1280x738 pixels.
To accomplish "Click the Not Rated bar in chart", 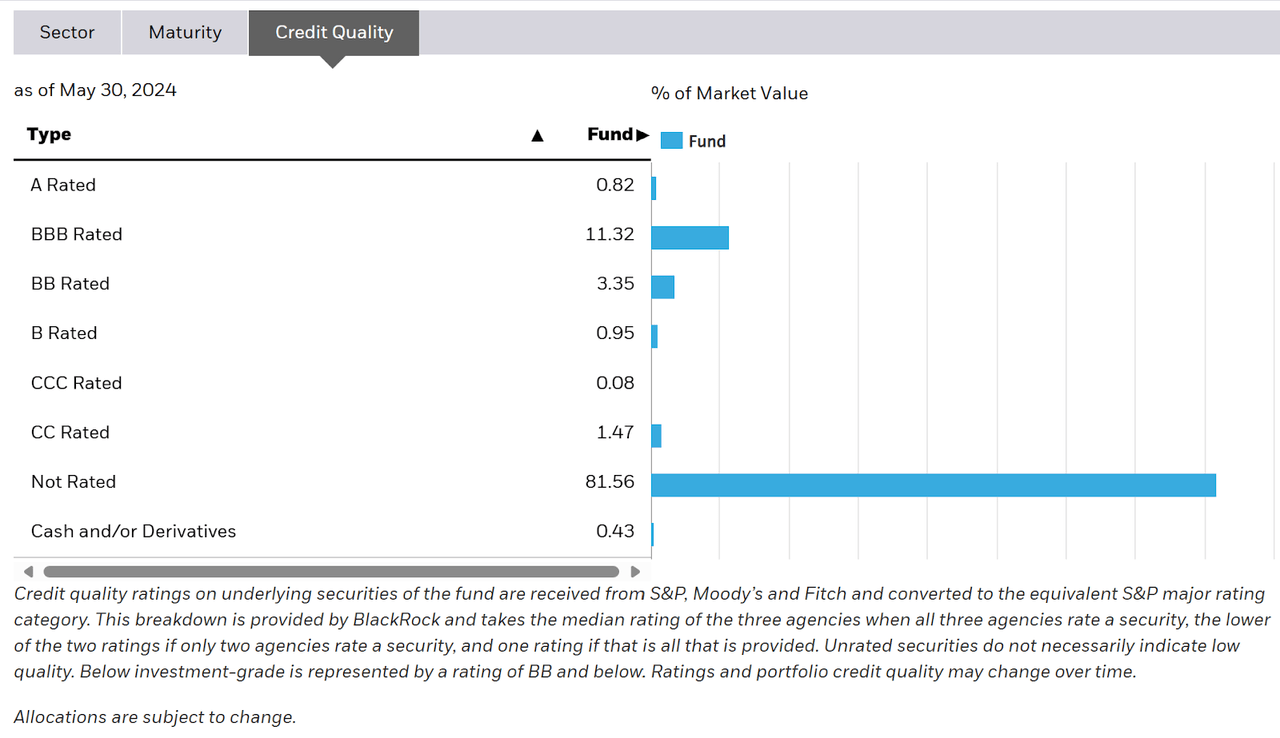I will click(x=933, y=485).
